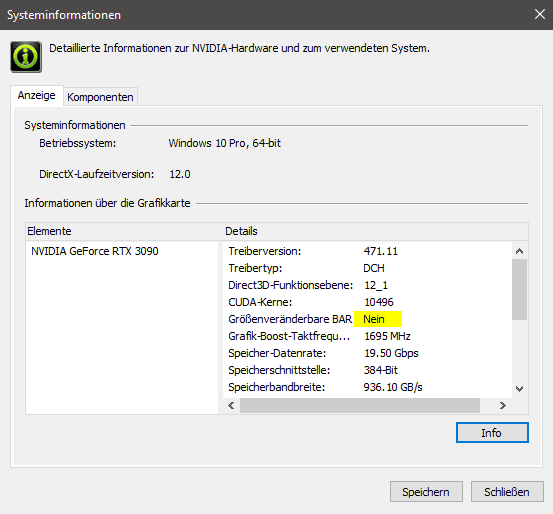Click the Speichern button
This screenshot has width=553, height=514.
pyautogui.click(x=426, y=491)
